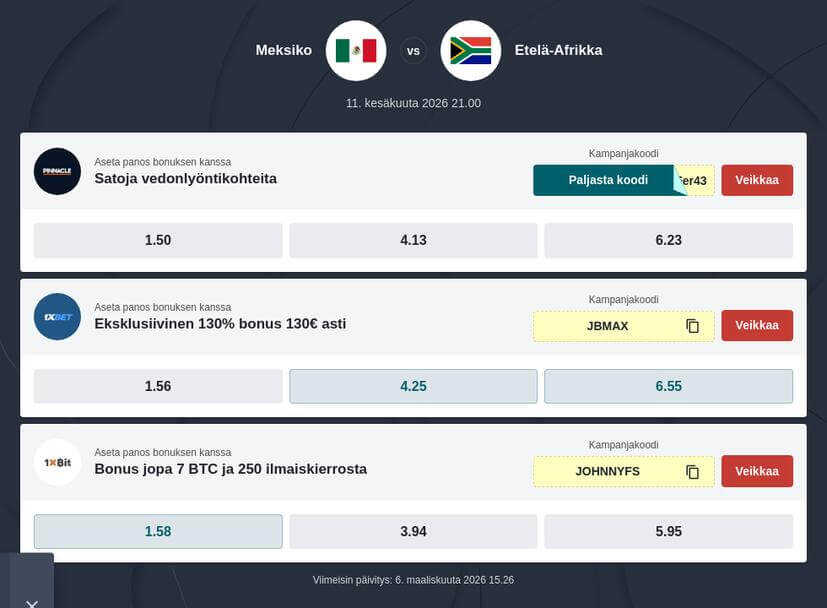Viewport: 827px width, 608px height.
Task: Select Meksiko win odds of 1.50 at Pinnacle
Action: 157,240
